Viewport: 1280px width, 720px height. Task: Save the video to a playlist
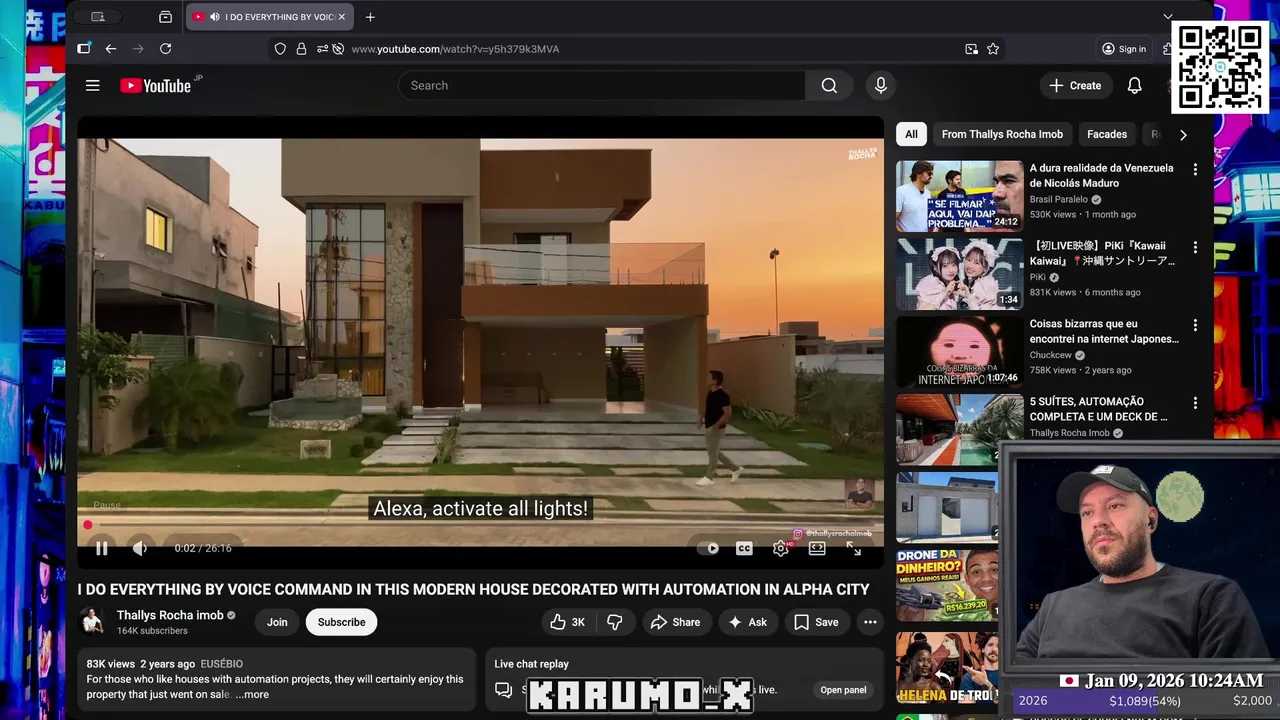(x=817, y=622)
